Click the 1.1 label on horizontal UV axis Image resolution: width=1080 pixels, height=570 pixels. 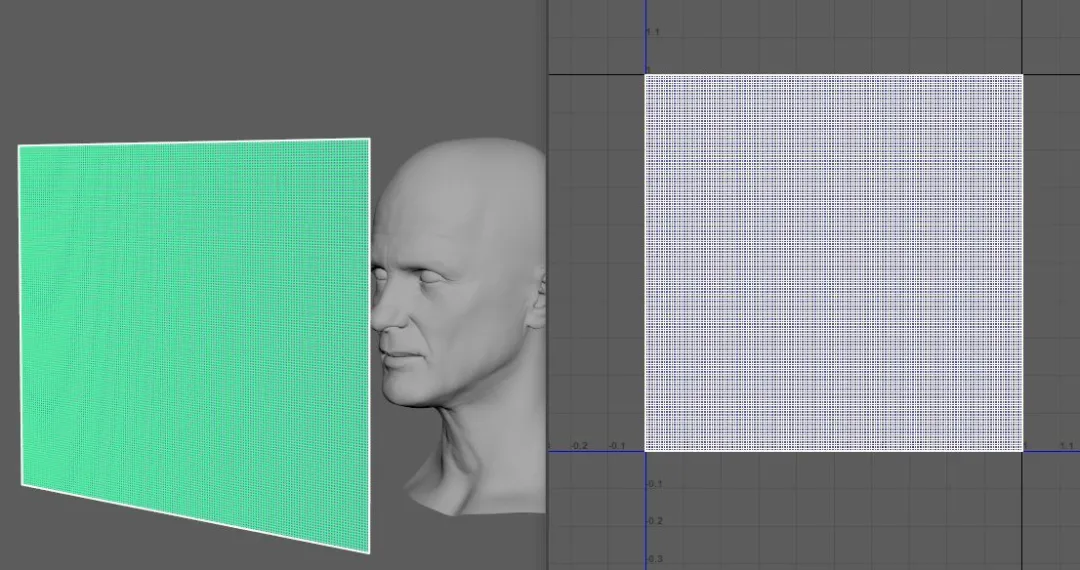click(1065, 446)
